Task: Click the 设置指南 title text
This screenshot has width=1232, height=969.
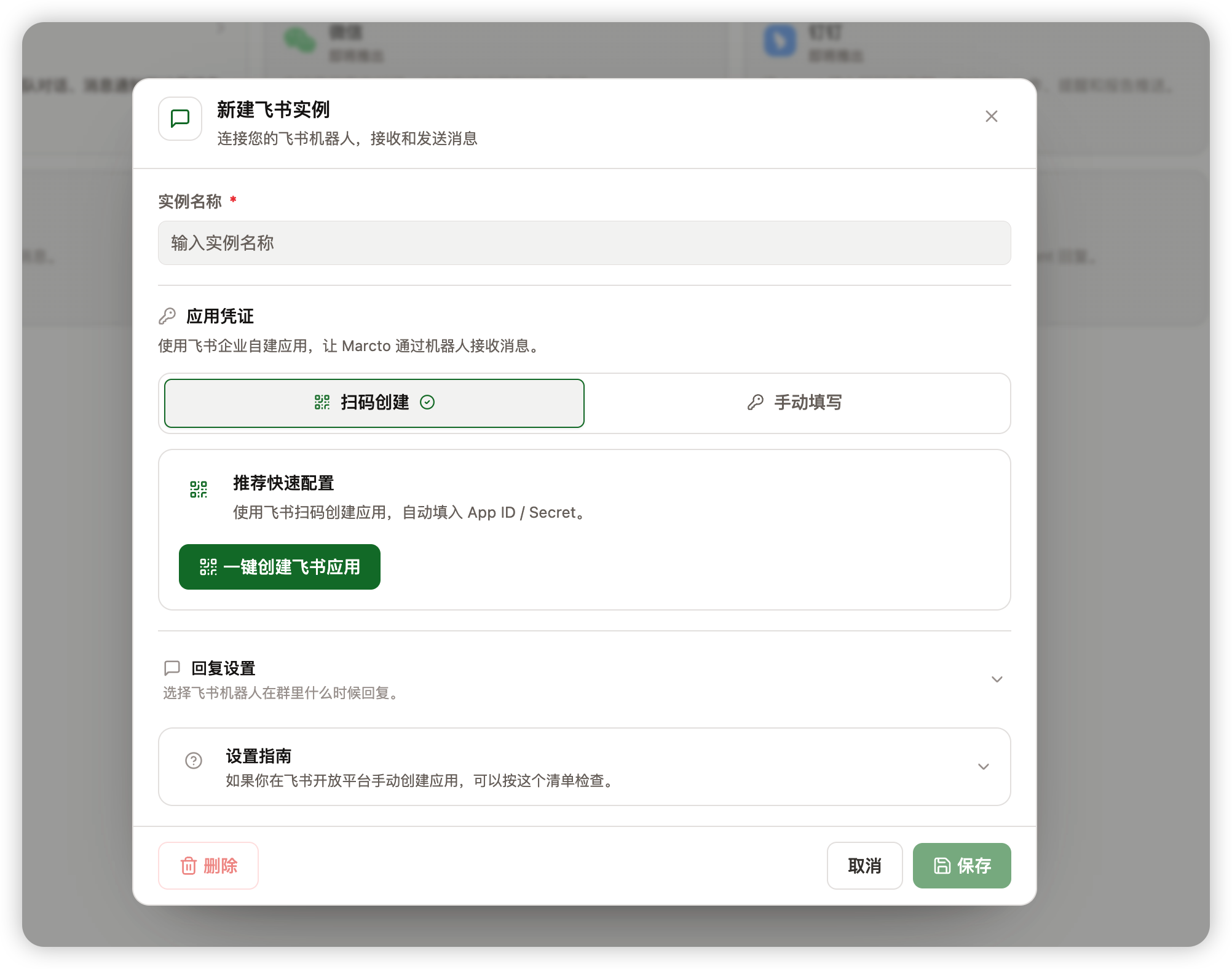Action: click(x=259, y=756)
